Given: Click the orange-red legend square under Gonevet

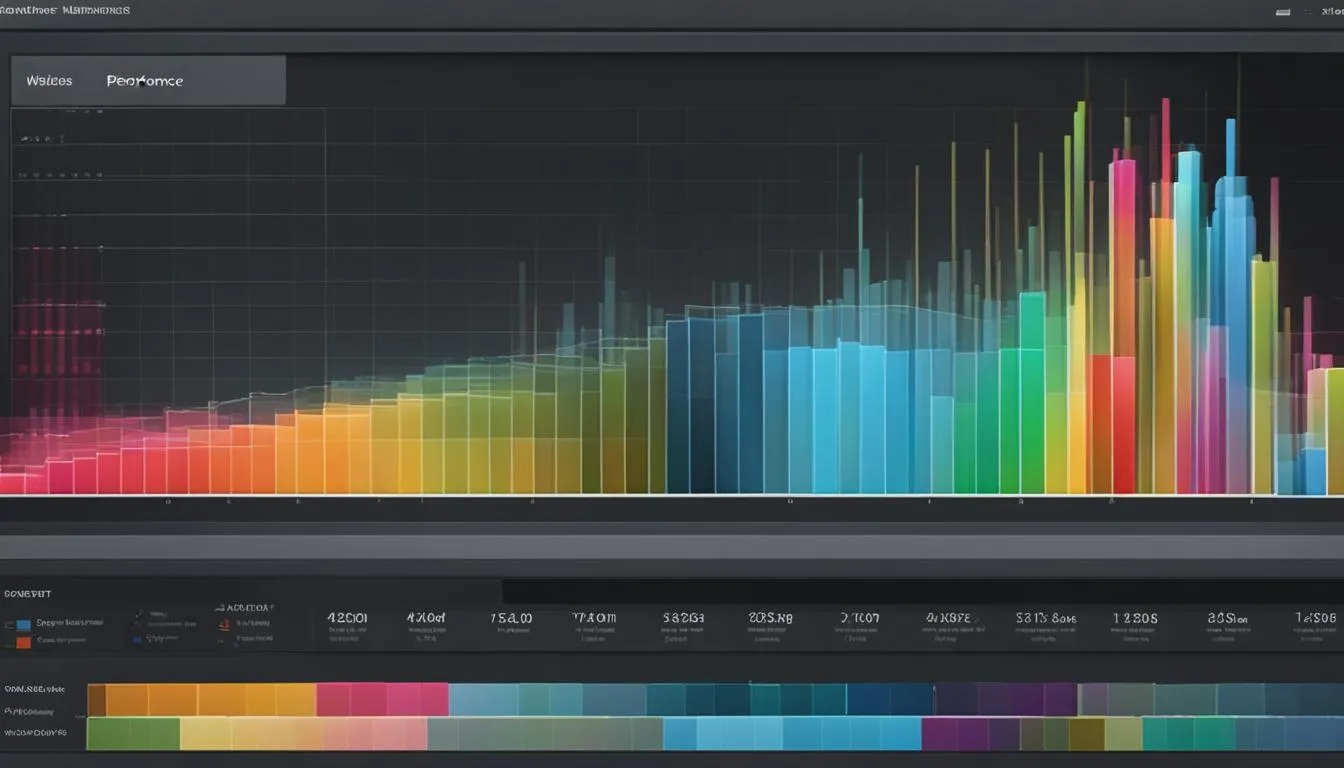Looking at the screenshot, I should tap(23, 642).
